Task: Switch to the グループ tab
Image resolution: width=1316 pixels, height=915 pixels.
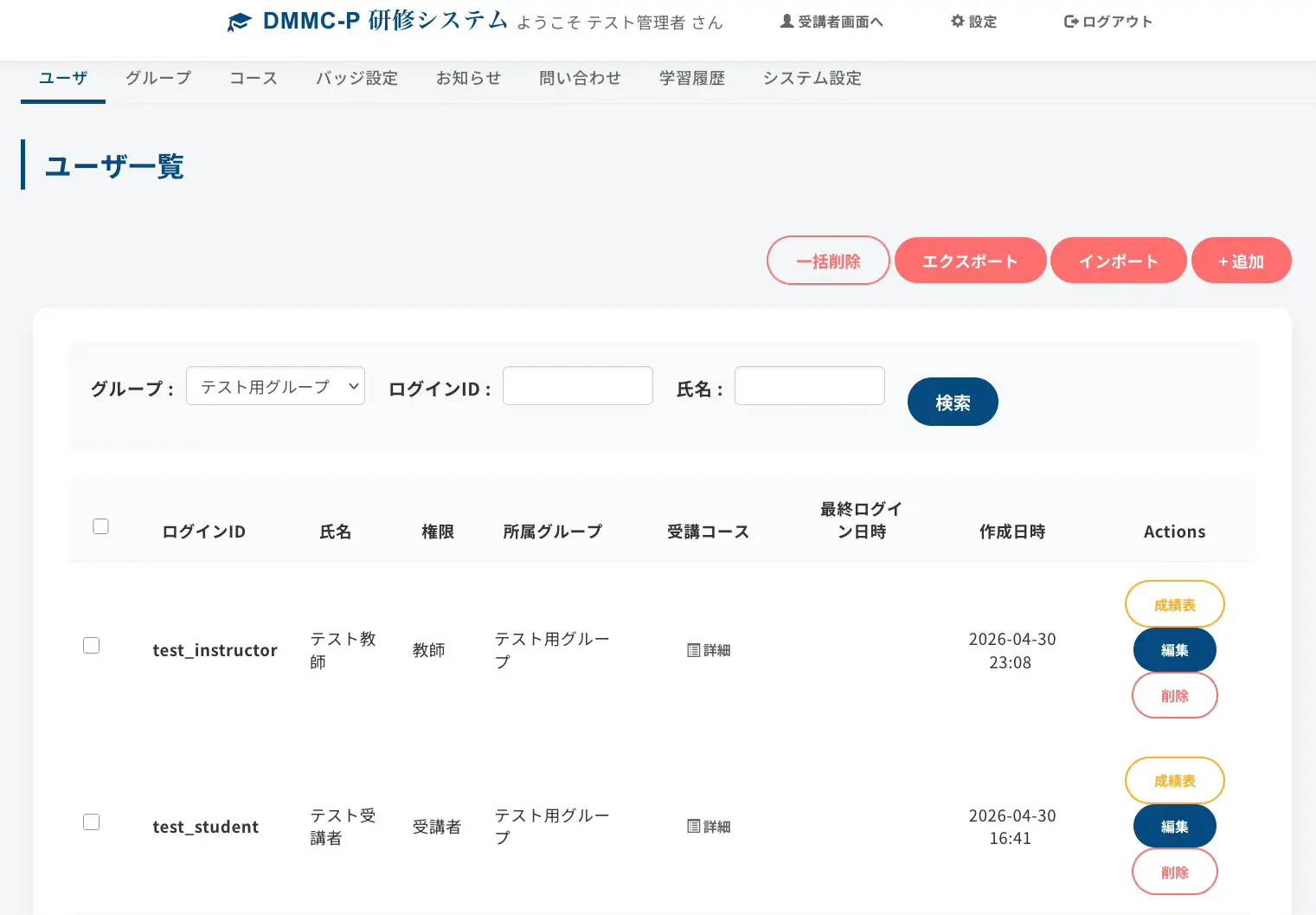Action: pyautogui.click(x=158, y=78)
